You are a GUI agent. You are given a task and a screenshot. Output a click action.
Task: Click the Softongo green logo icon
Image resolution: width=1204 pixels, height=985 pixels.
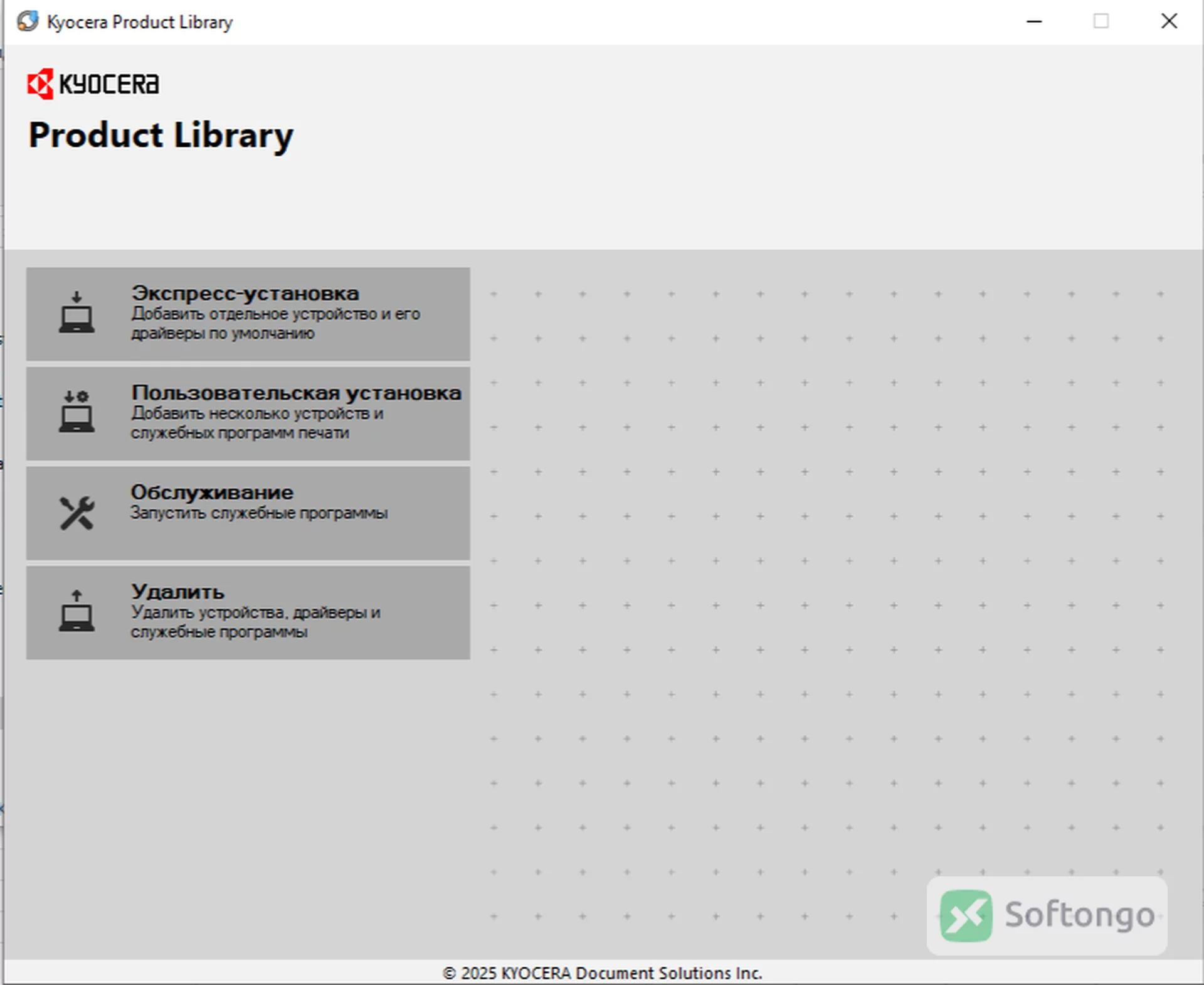966,915
